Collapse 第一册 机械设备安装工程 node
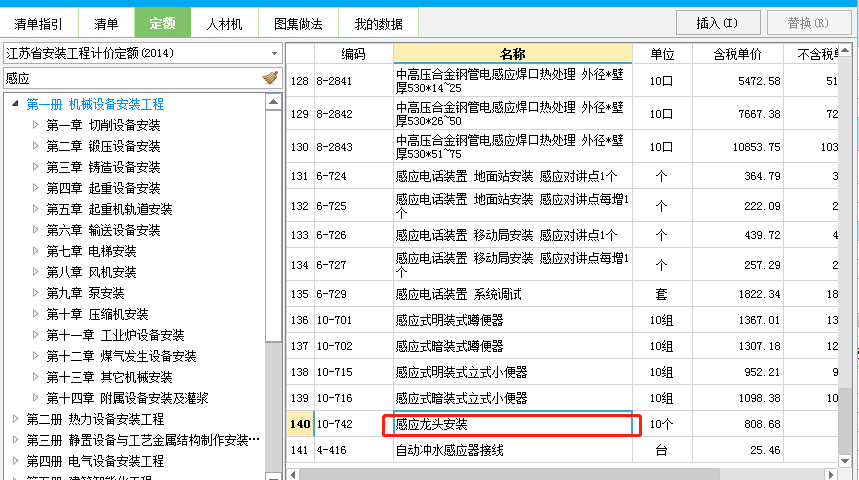Viewport: 859px width, 480px height. (15, 104)
